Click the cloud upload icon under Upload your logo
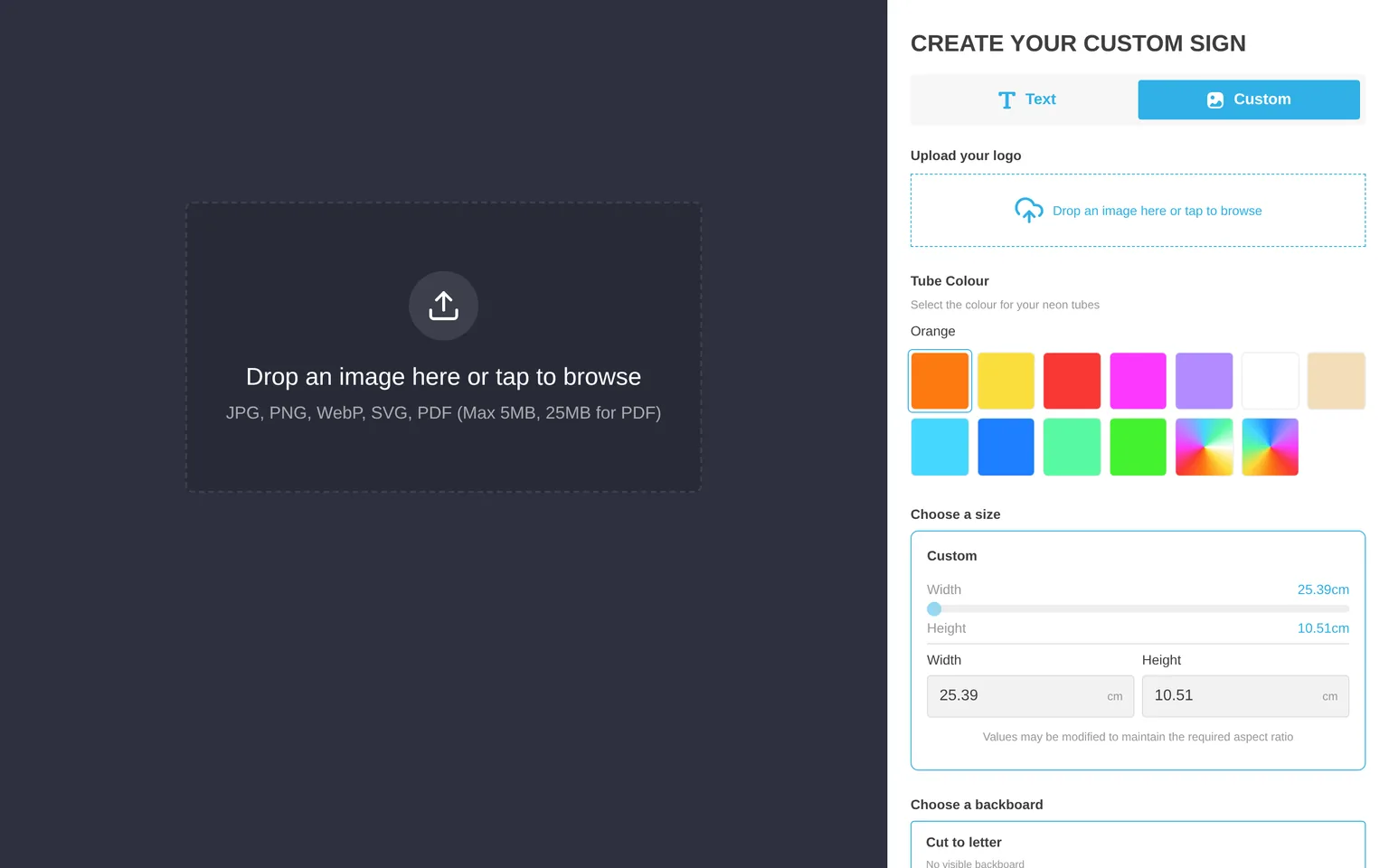This screenshot has width=1389, height=868. tap(1028, 211)
